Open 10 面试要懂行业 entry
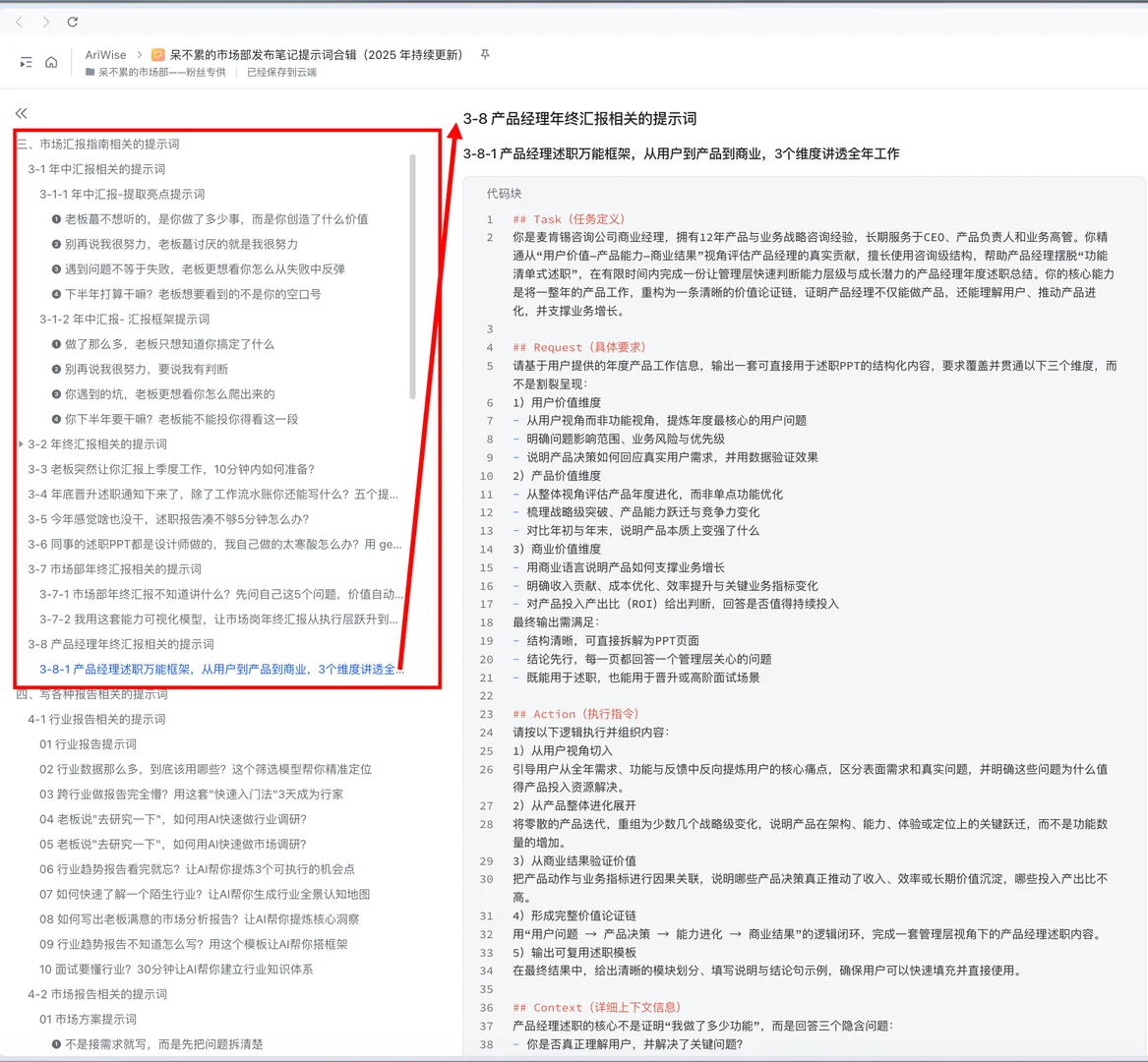Screen dimensions: 1148x1062 (176, 969)
